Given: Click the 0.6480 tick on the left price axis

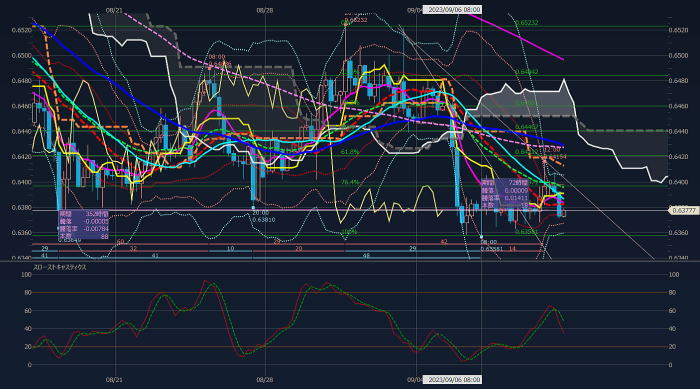Looking at the screenshot, I should pos(22,81).
